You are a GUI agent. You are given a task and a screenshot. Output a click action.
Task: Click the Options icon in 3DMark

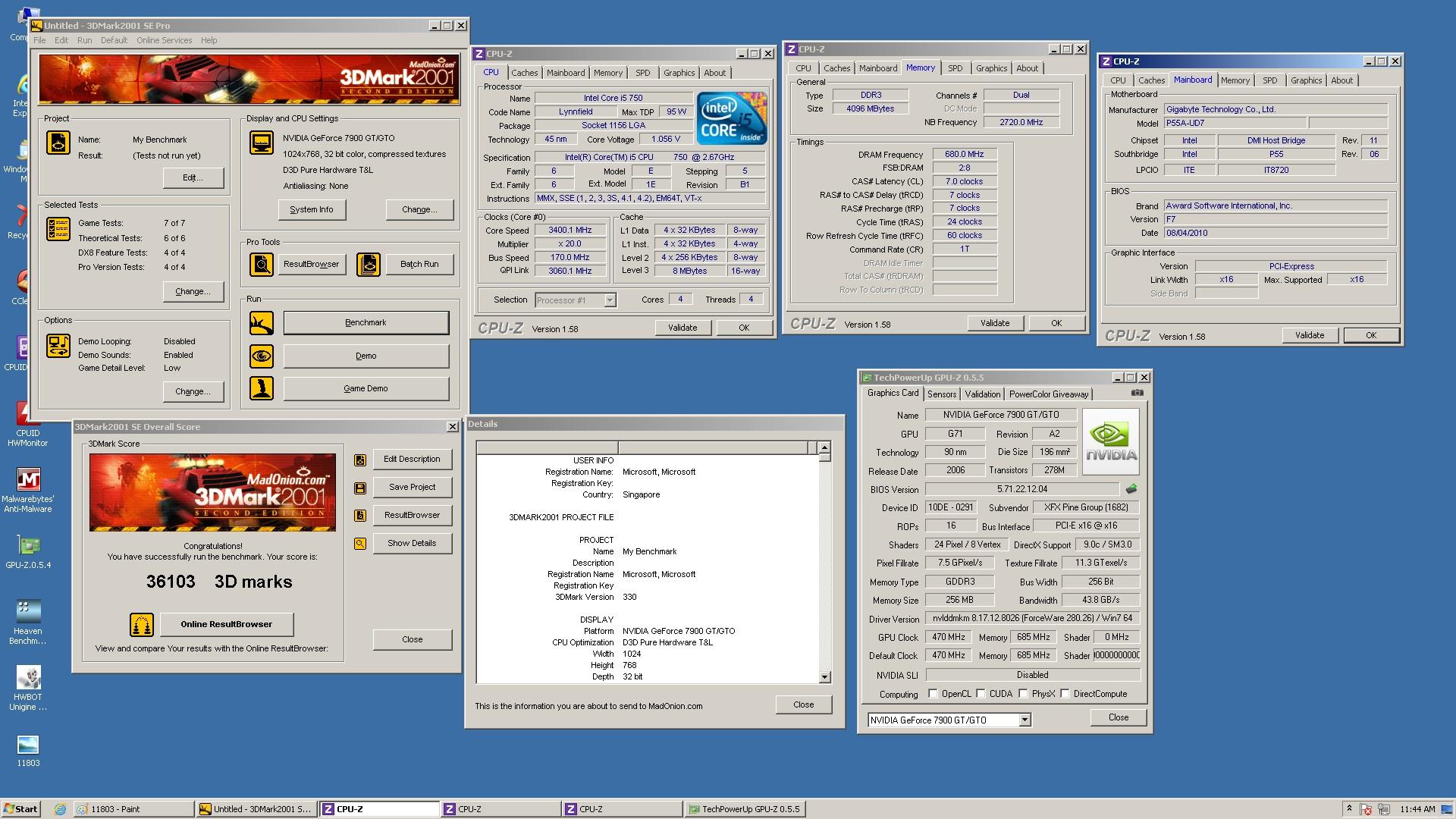(x=58, y=346)
